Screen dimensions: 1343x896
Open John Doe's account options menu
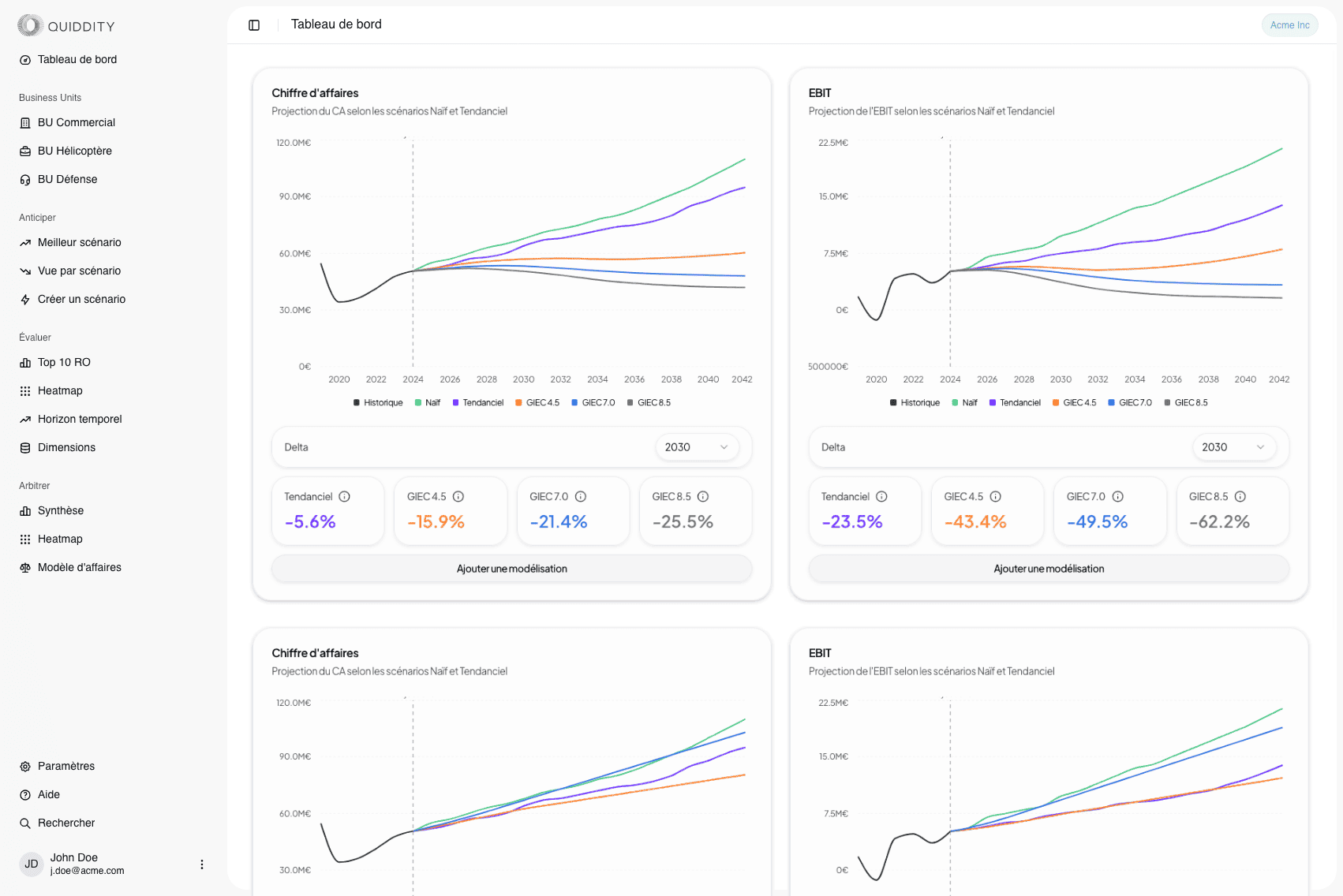[201, 864]
